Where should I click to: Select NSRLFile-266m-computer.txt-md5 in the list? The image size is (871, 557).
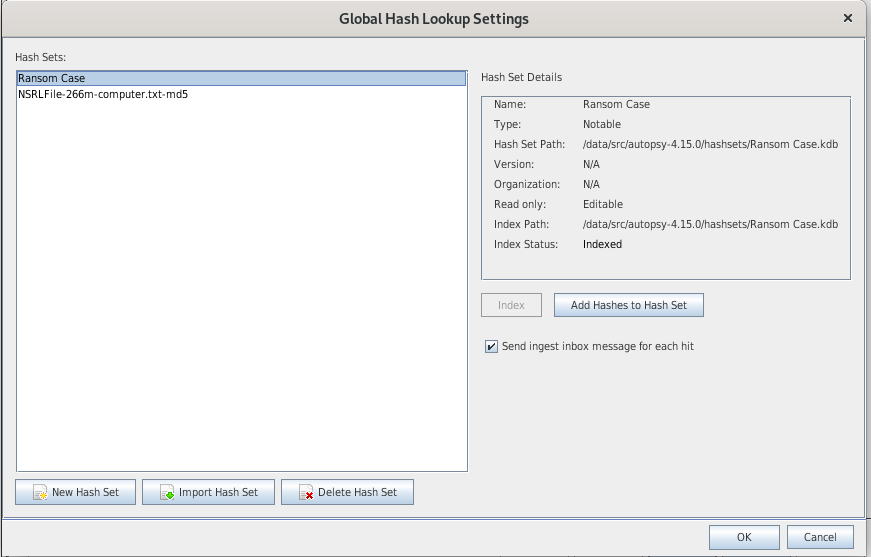103,95
